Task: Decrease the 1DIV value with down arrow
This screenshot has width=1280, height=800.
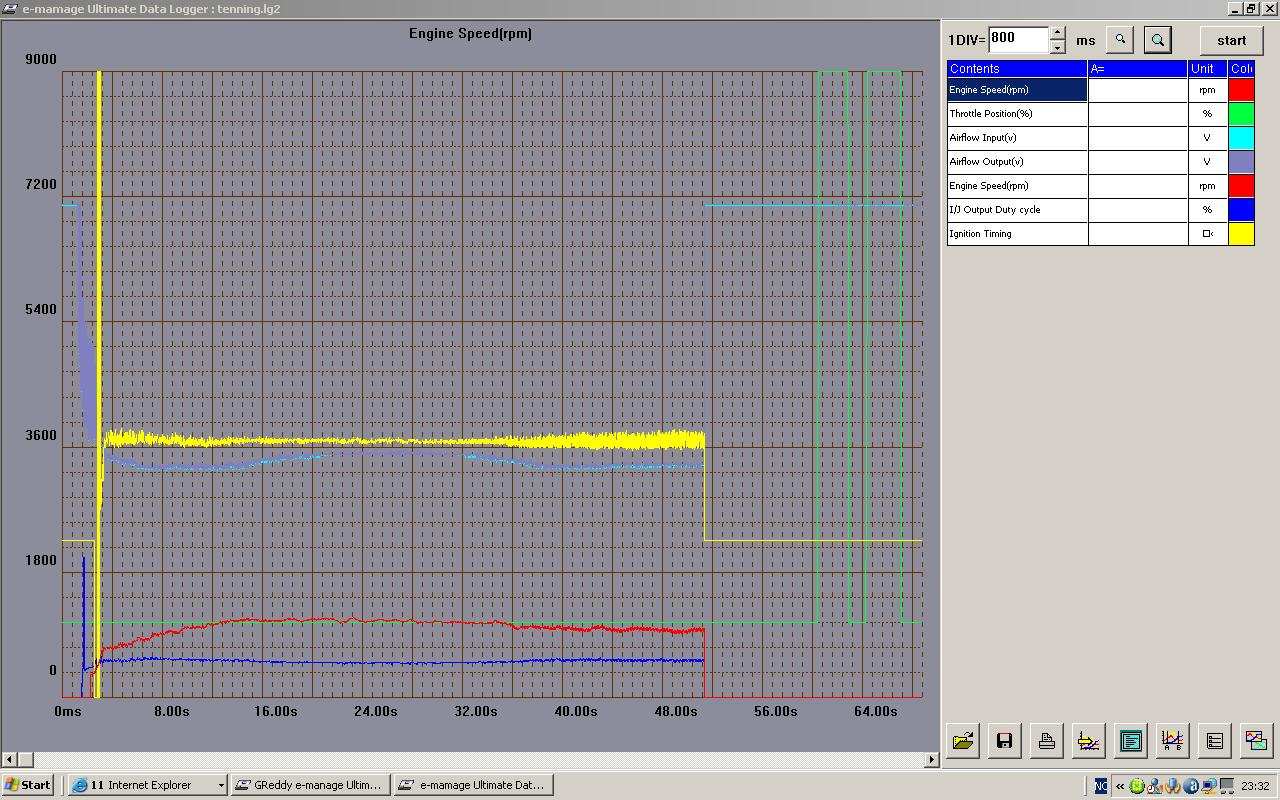Action: click(x=1058, y=47)
